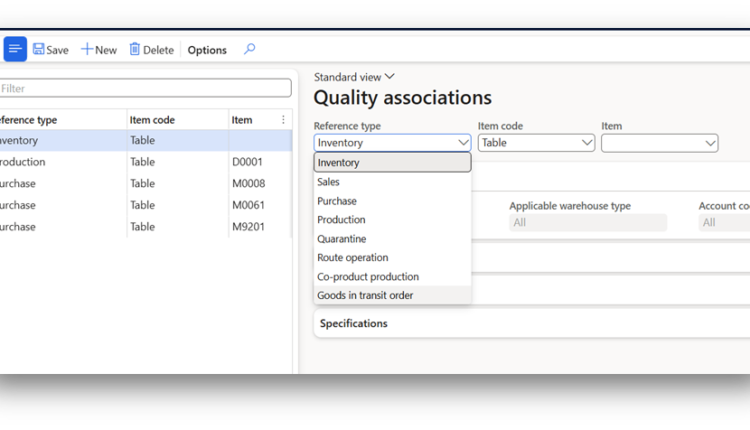Choose Quarantine in the dropdown list
This screenshot has width=750, height=430.
tap(341, 239)
